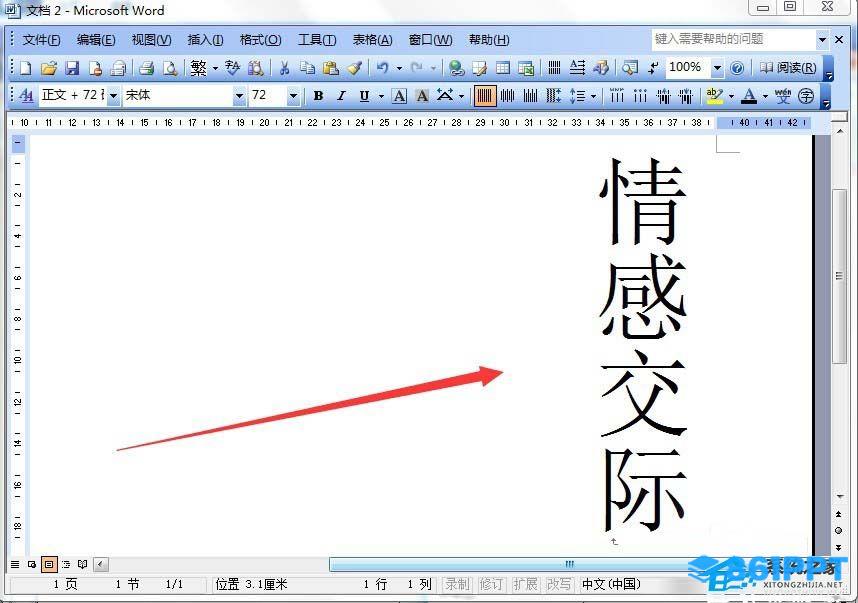Print the document with printer icon
The image size is (858, 603).
pyautogui.click(x=146, y=68)
